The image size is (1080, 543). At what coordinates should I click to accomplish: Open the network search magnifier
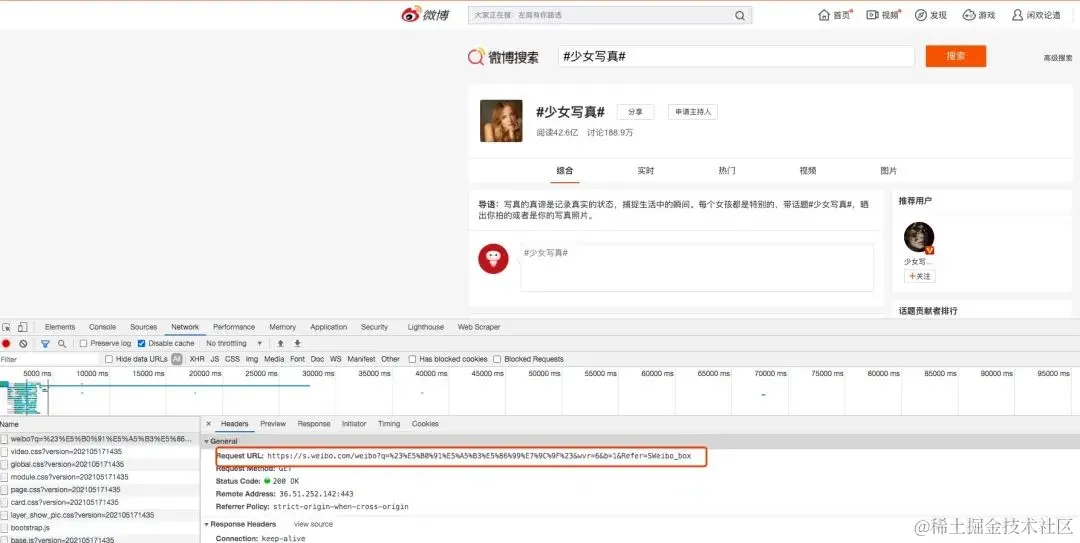tap(62, 343)
